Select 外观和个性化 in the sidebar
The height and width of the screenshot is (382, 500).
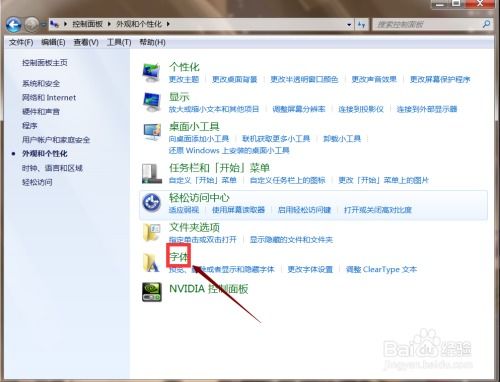point(45,154)
